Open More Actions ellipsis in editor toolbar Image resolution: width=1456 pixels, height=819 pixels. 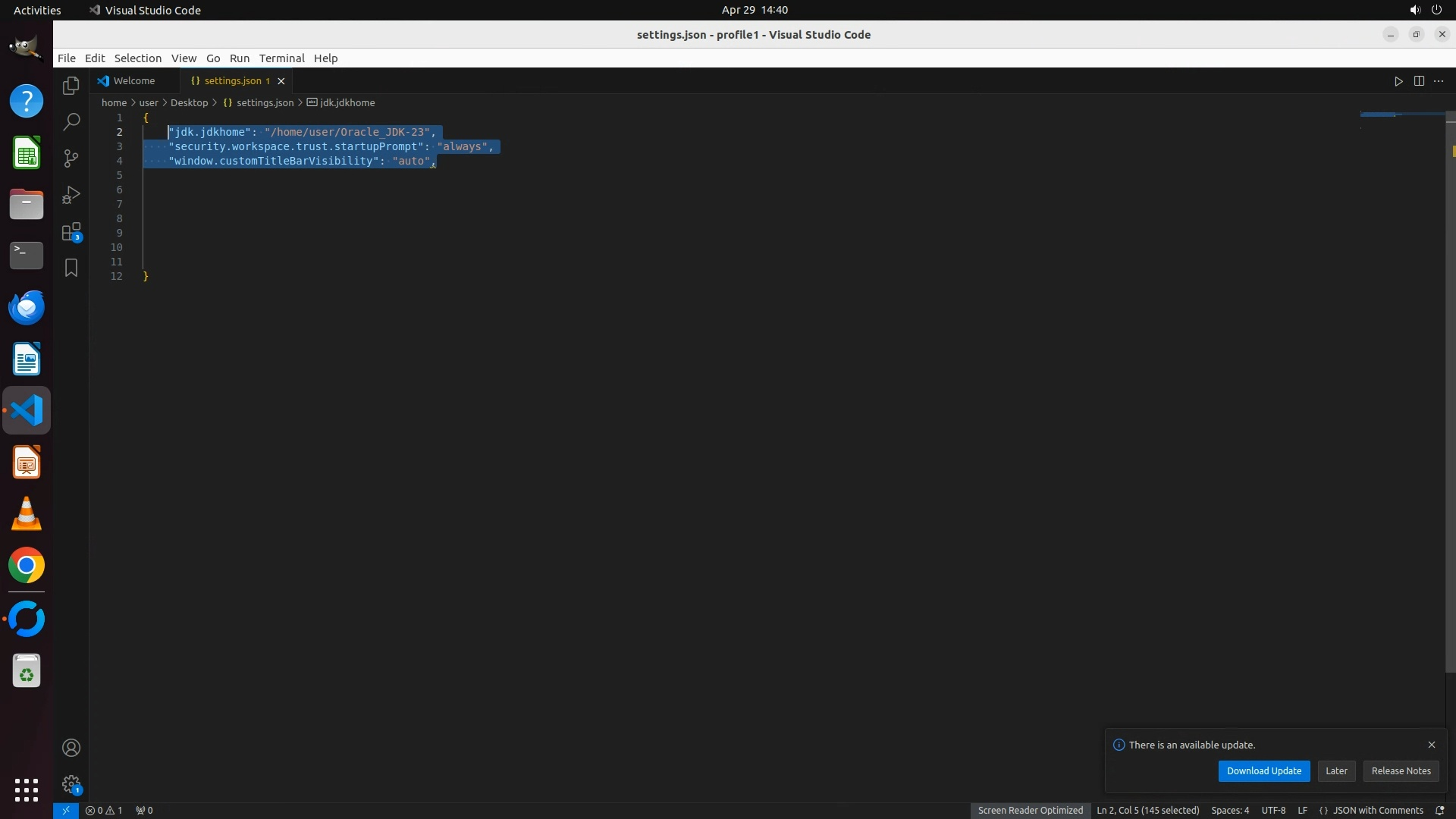(x=1439, y=81)
